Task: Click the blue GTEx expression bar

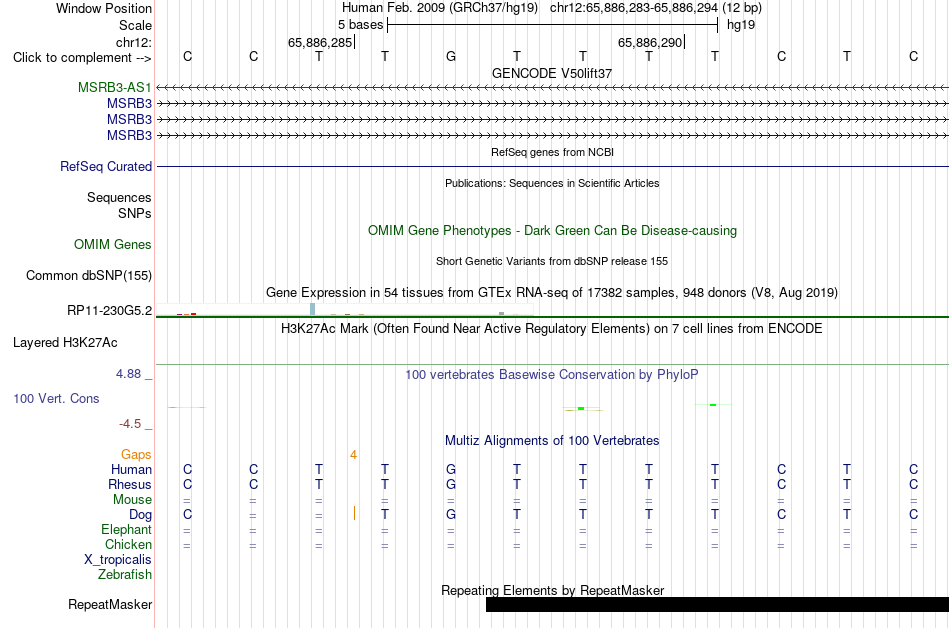Action: (313, 309)
